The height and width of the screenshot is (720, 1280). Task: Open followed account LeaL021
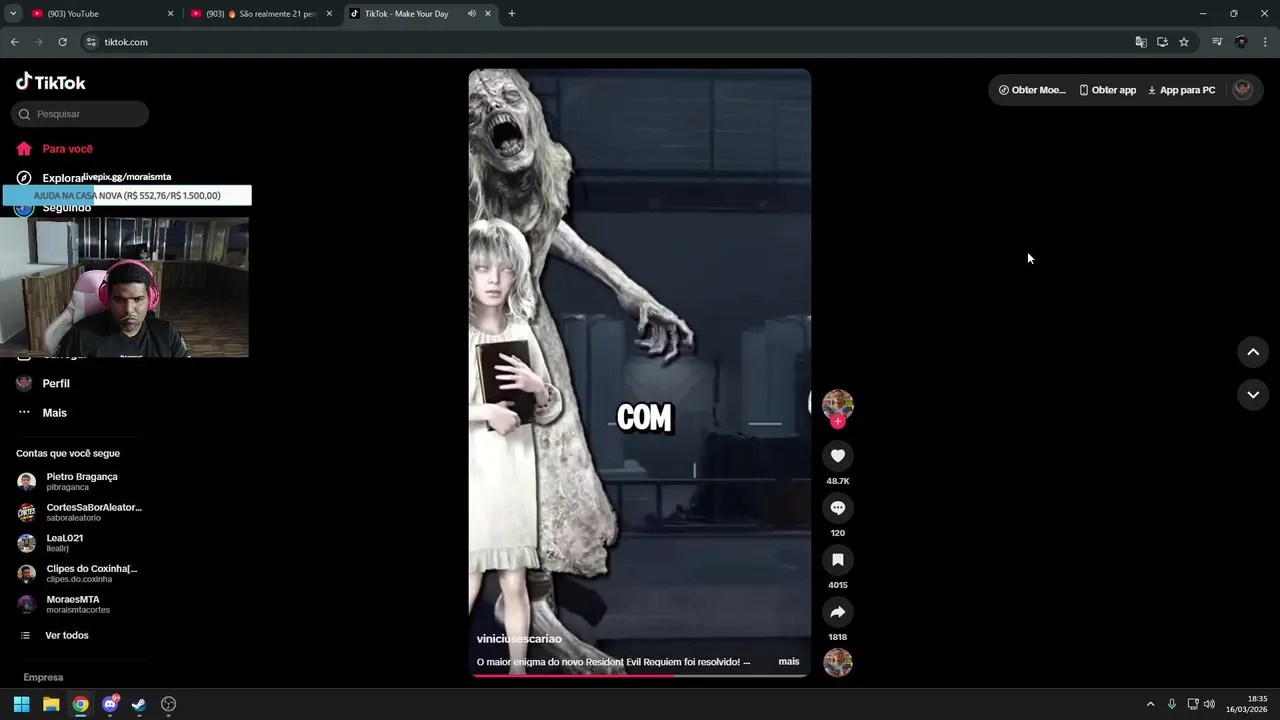click(x=80, y=543)
